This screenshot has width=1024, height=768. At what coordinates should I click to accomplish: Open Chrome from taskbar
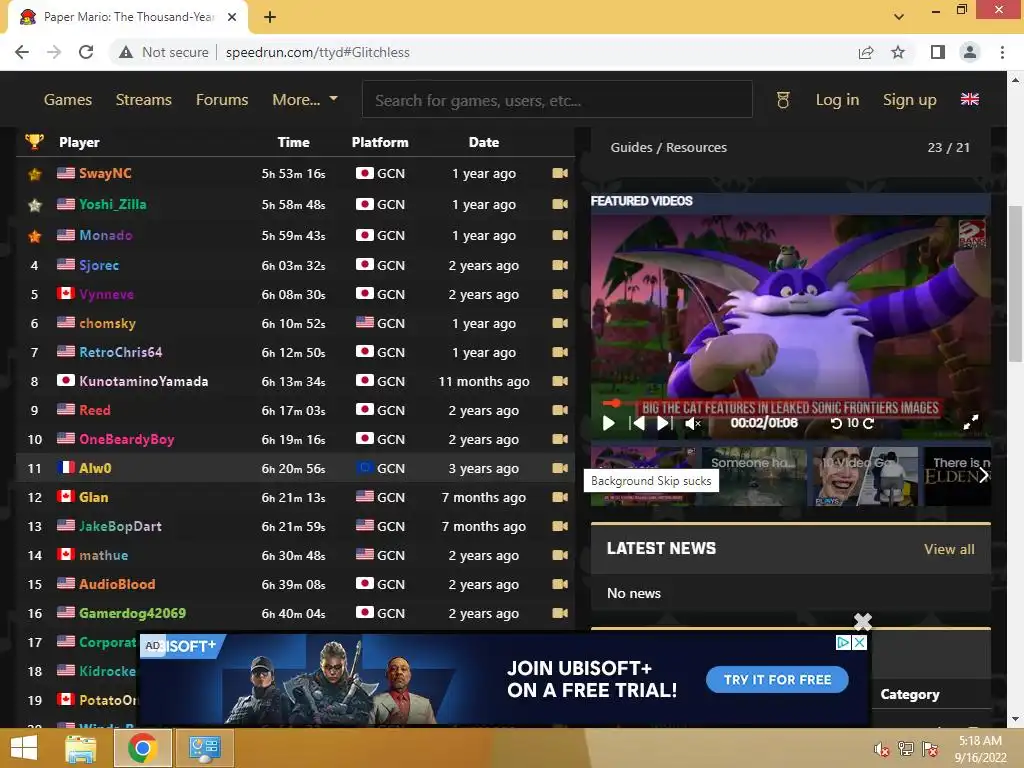(142, 748)
